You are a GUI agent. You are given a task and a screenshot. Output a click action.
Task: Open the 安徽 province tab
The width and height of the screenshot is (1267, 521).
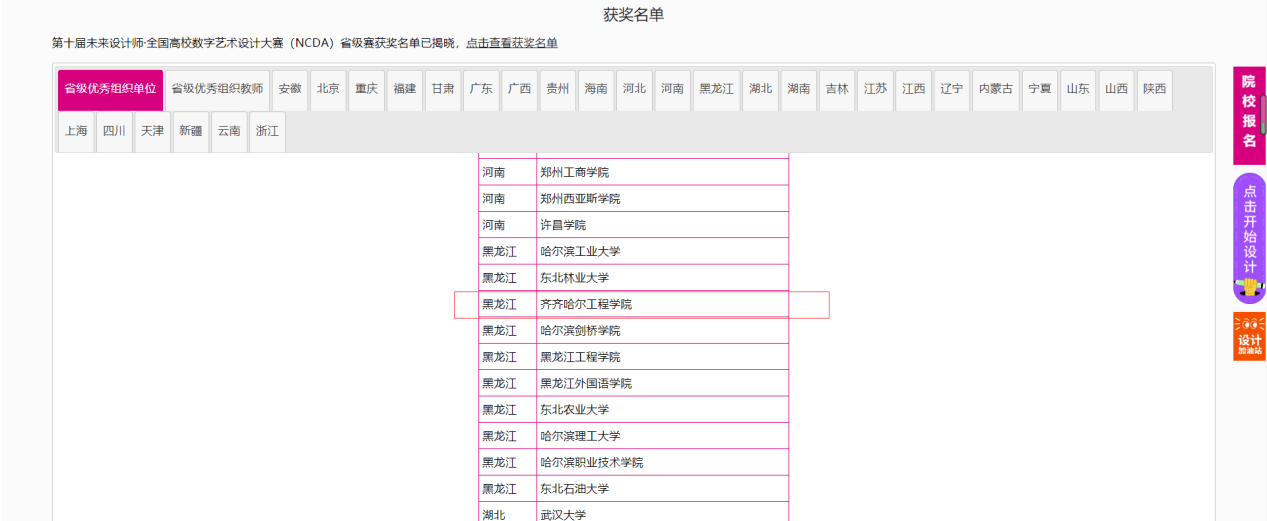290,89
